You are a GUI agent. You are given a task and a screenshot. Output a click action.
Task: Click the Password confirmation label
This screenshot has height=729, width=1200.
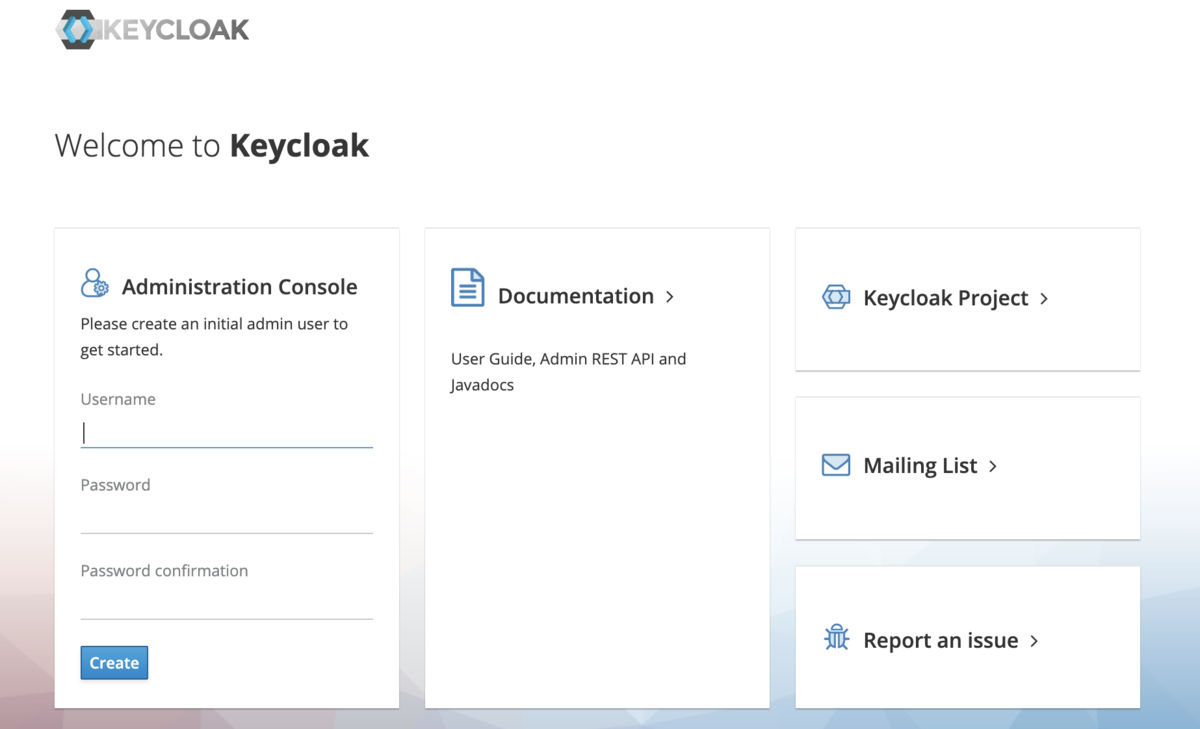click(x=164, y=571)
